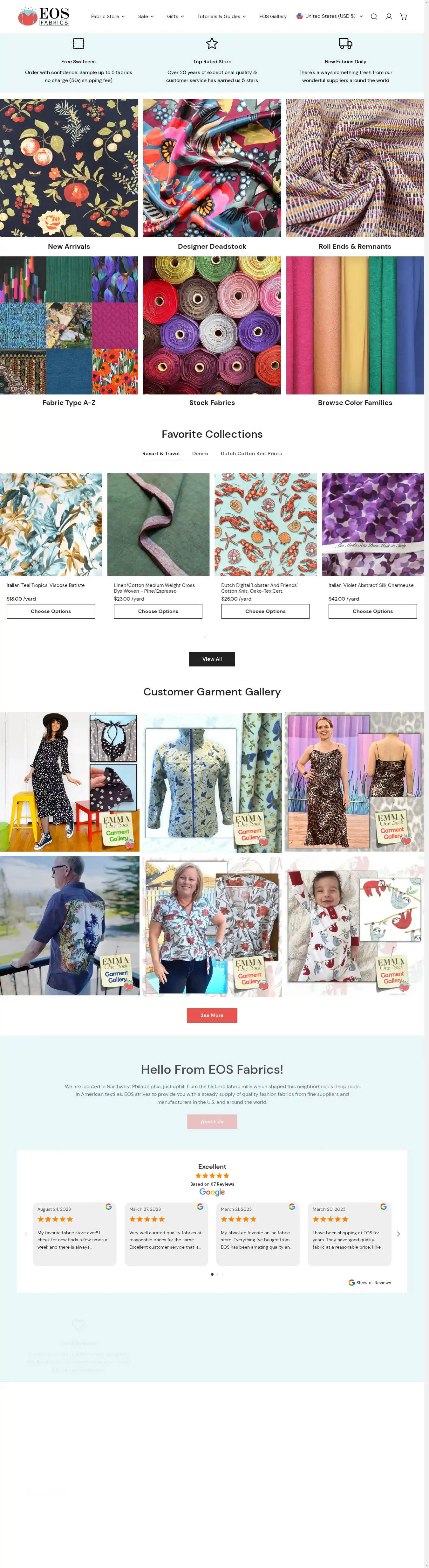Viewport: 429px width, 1568px height.
Task: Expand the Fabric Store menu
Action: tap(107, 17)
